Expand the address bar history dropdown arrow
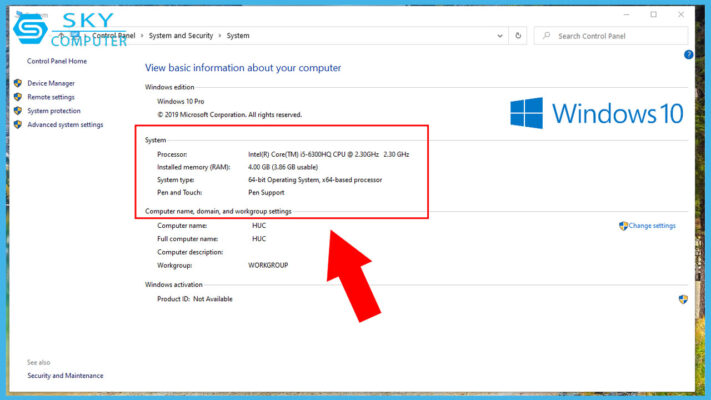This screenshot has width=711, height=400. click(500, 35)
